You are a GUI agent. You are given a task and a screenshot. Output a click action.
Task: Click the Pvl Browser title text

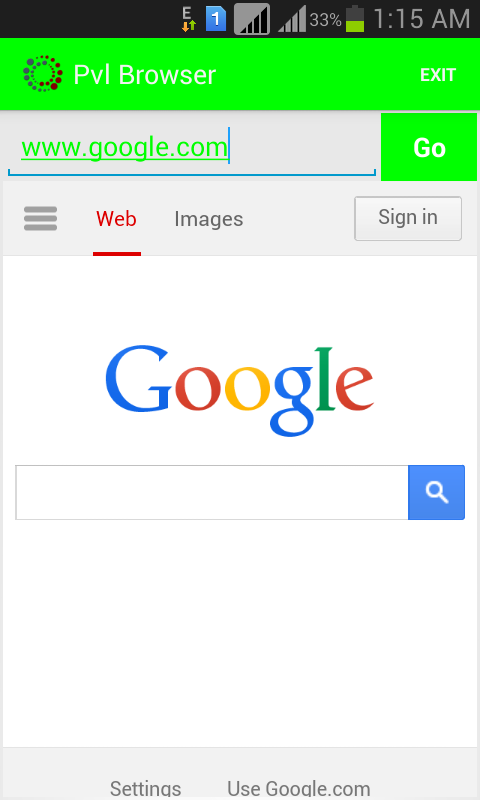click(x=144, y=75)
